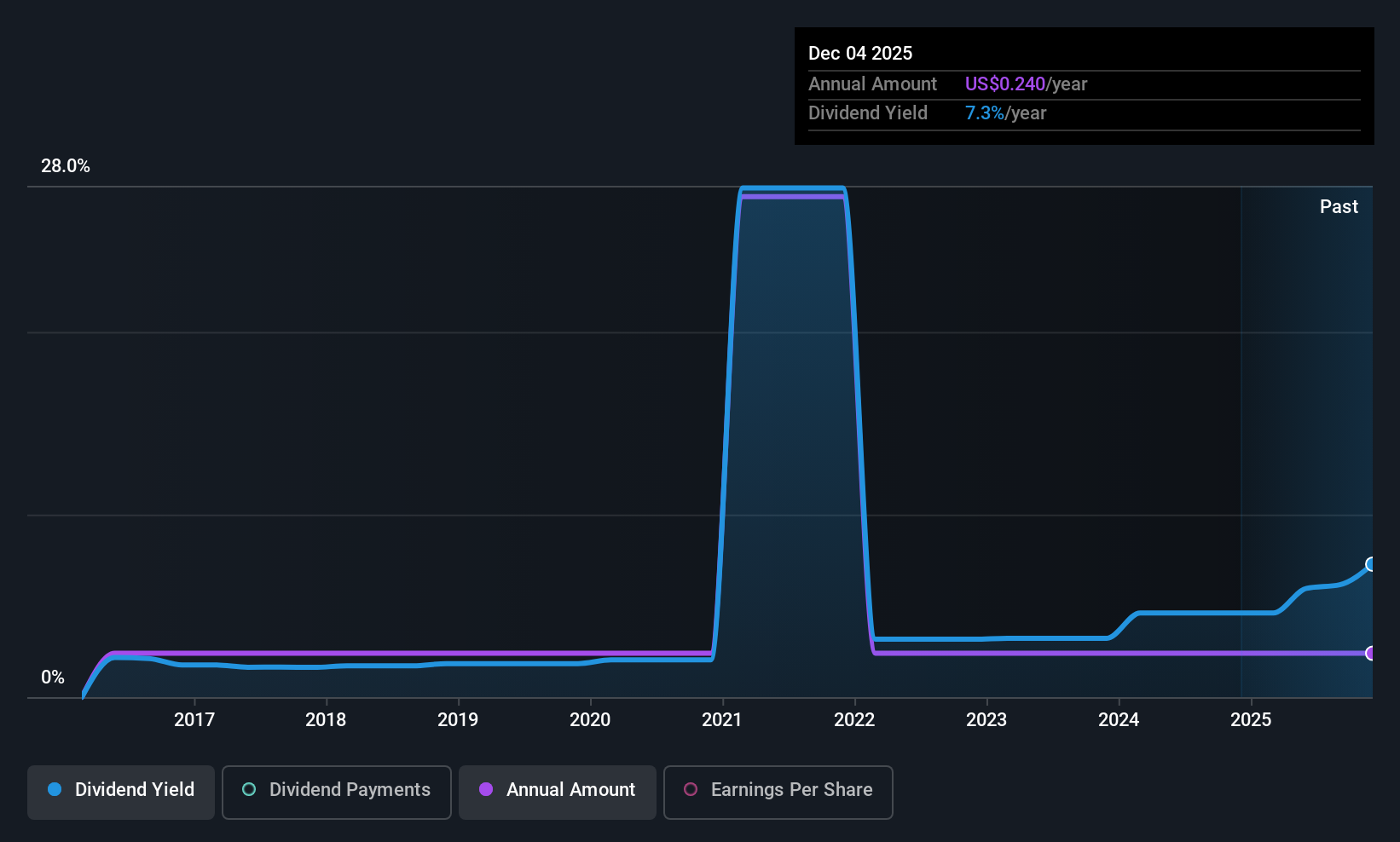Click the US$0.240 annual amount value
Viewport: 1400px width, 842px height.
tap(1005, 84)
